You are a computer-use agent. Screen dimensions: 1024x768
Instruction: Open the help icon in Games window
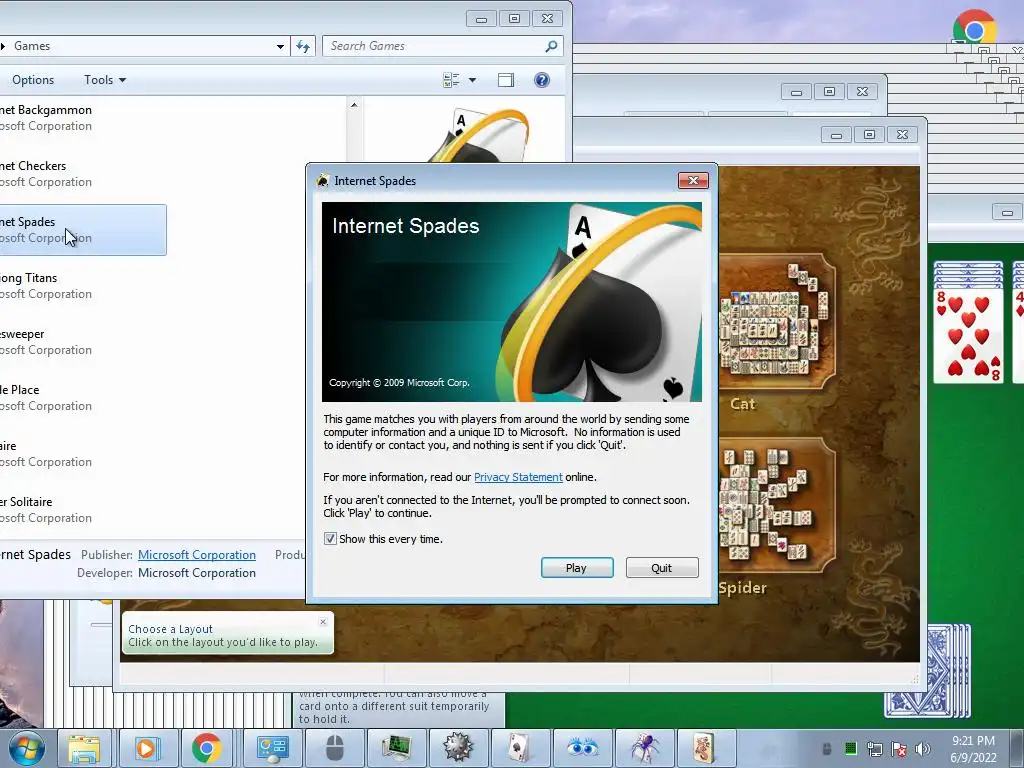point(541,80)
